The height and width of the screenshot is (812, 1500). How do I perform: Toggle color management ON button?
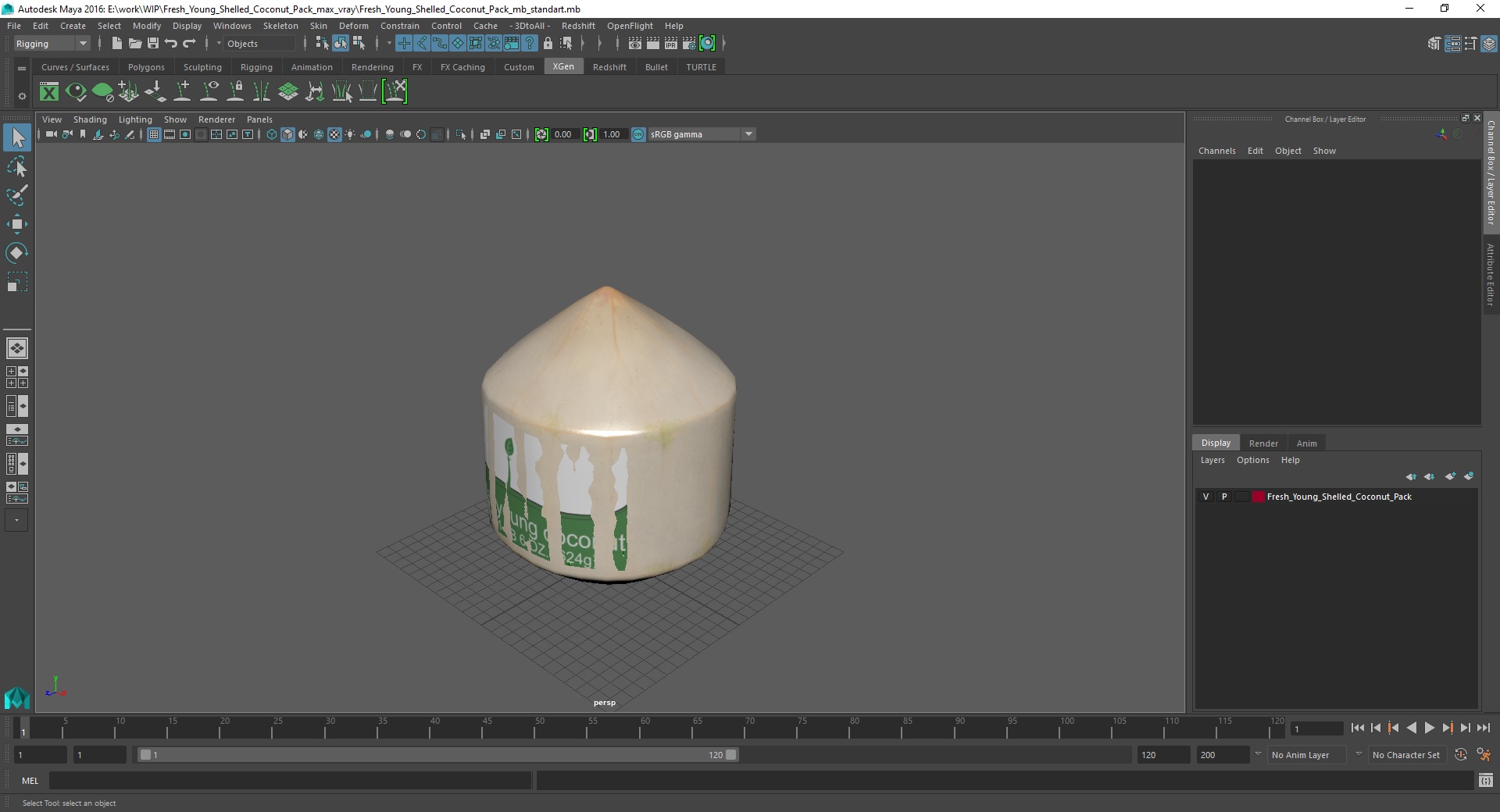638,134
